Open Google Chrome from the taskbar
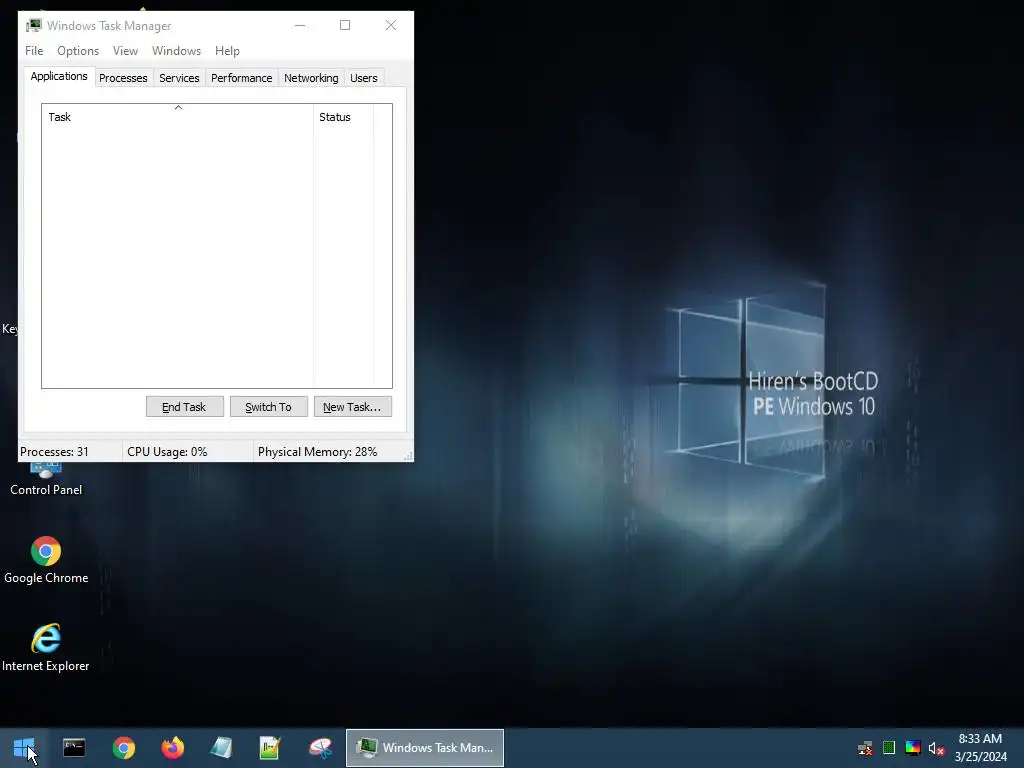This screenshot has width=1024, height=768. click(123, 748)
